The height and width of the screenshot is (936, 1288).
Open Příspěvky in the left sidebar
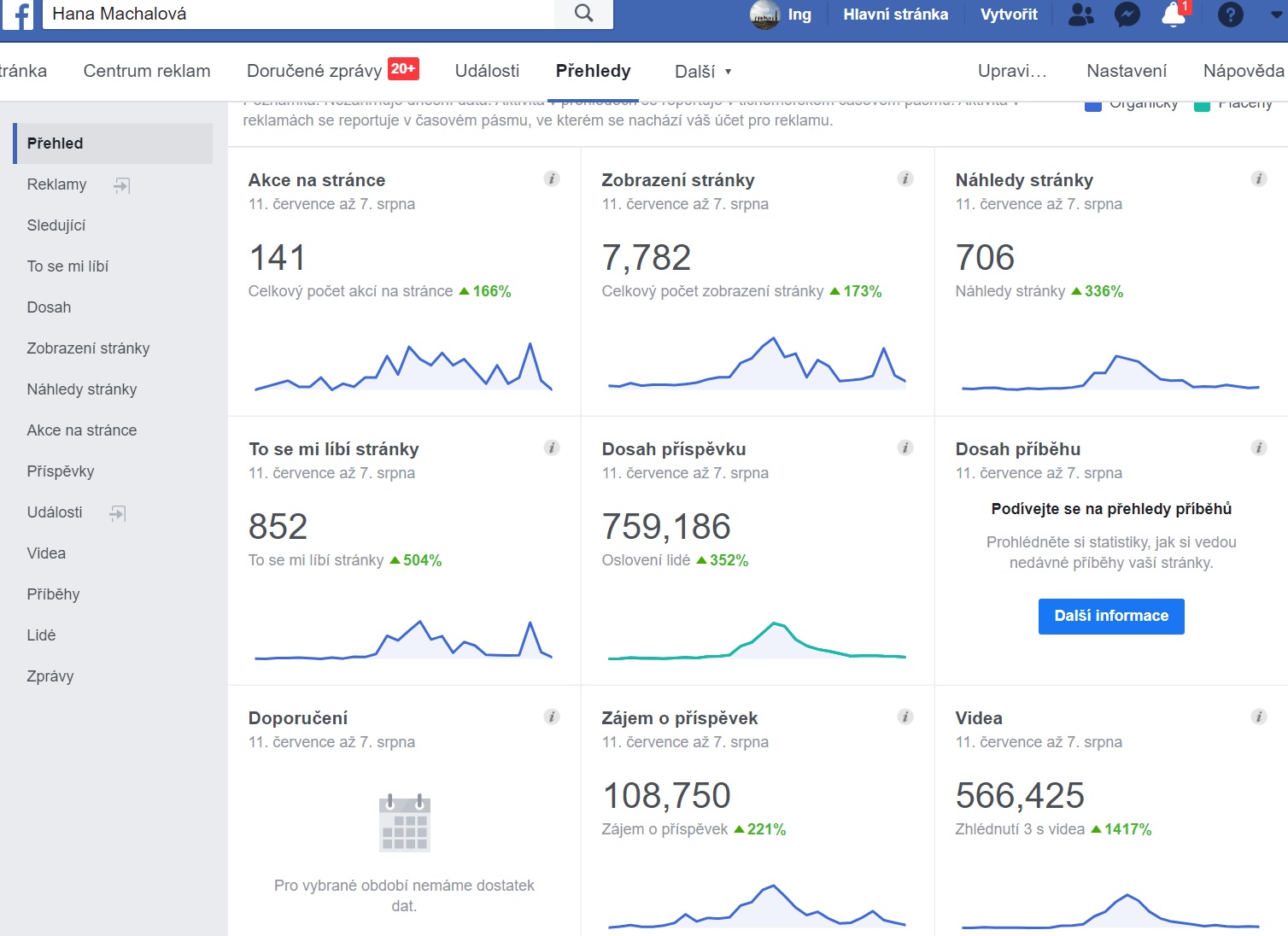(61, 471)
